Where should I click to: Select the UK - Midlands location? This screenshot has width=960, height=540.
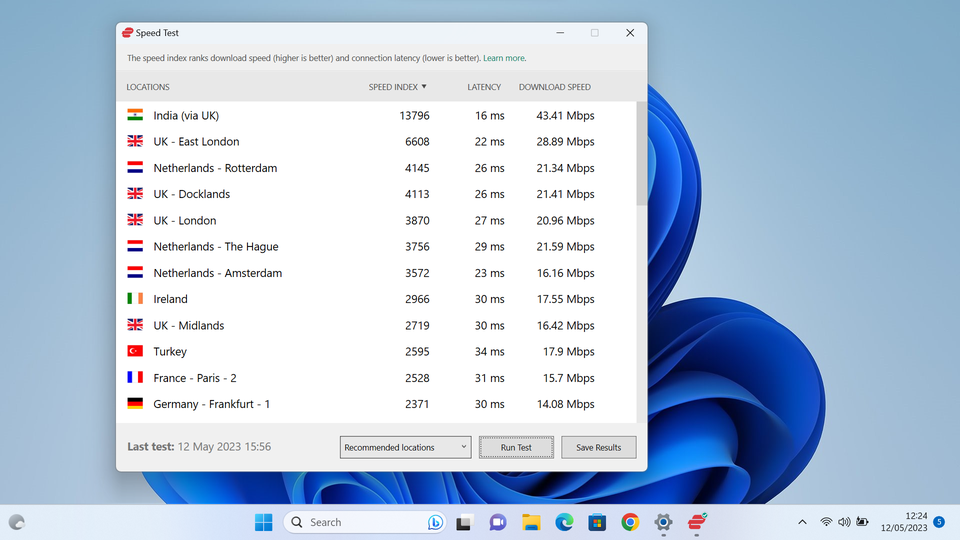[189, 325]
